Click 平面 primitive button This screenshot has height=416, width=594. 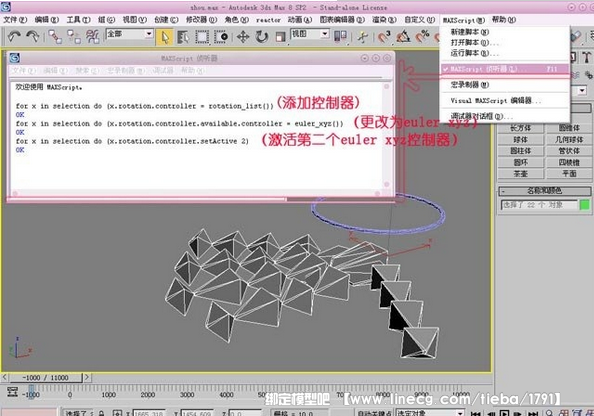pos(569,174)
